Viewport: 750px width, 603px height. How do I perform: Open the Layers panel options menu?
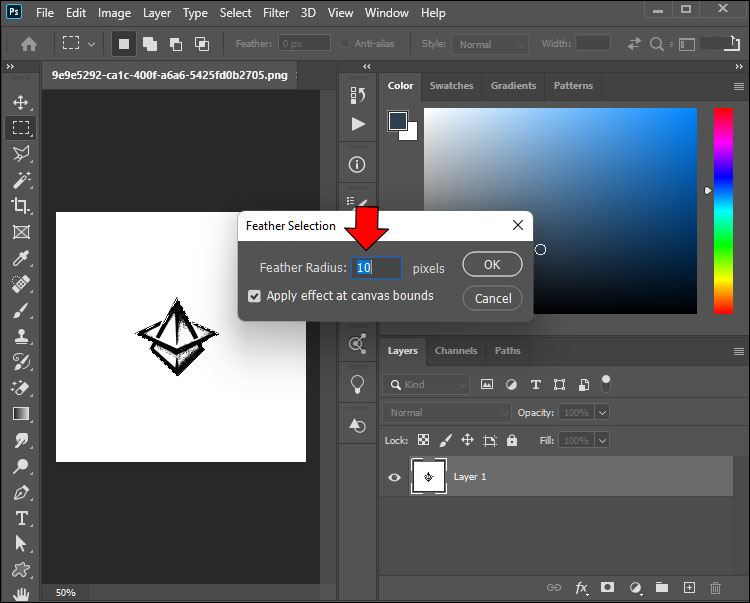point(739,351)
